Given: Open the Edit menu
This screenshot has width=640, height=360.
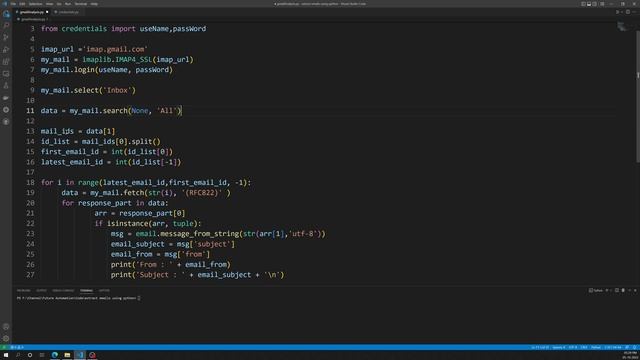Looking at the screenshot, I should point(22,4).
